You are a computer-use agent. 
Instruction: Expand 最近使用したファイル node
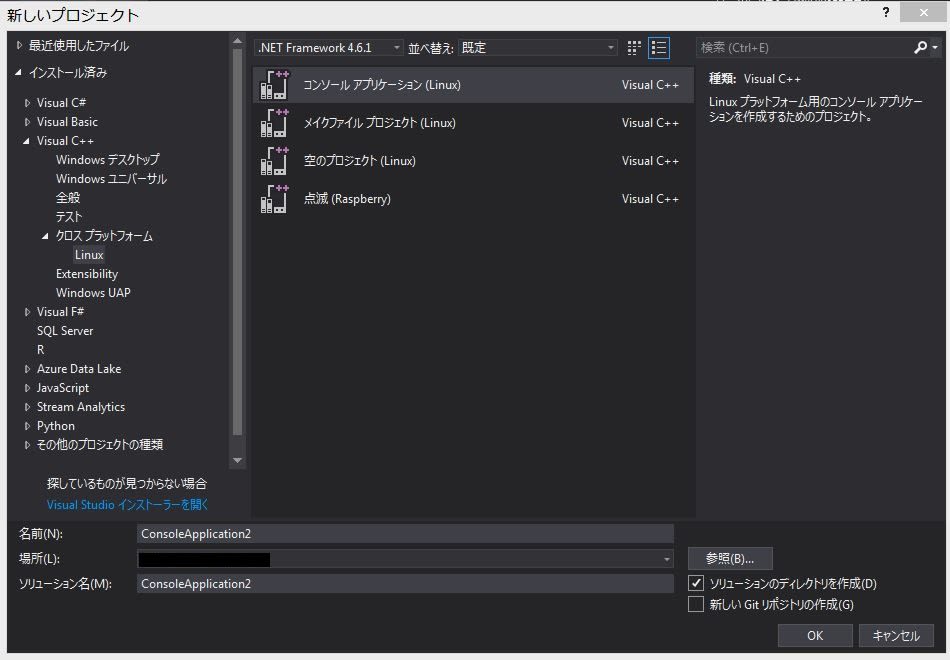19,45
